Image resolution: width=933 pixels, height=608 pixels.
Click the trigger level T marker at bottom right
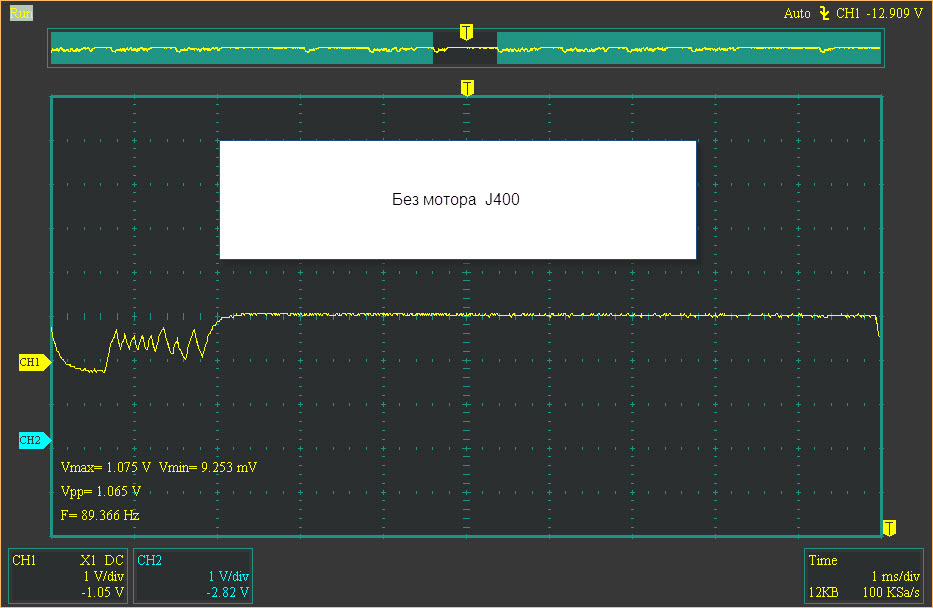coord(889,528)
